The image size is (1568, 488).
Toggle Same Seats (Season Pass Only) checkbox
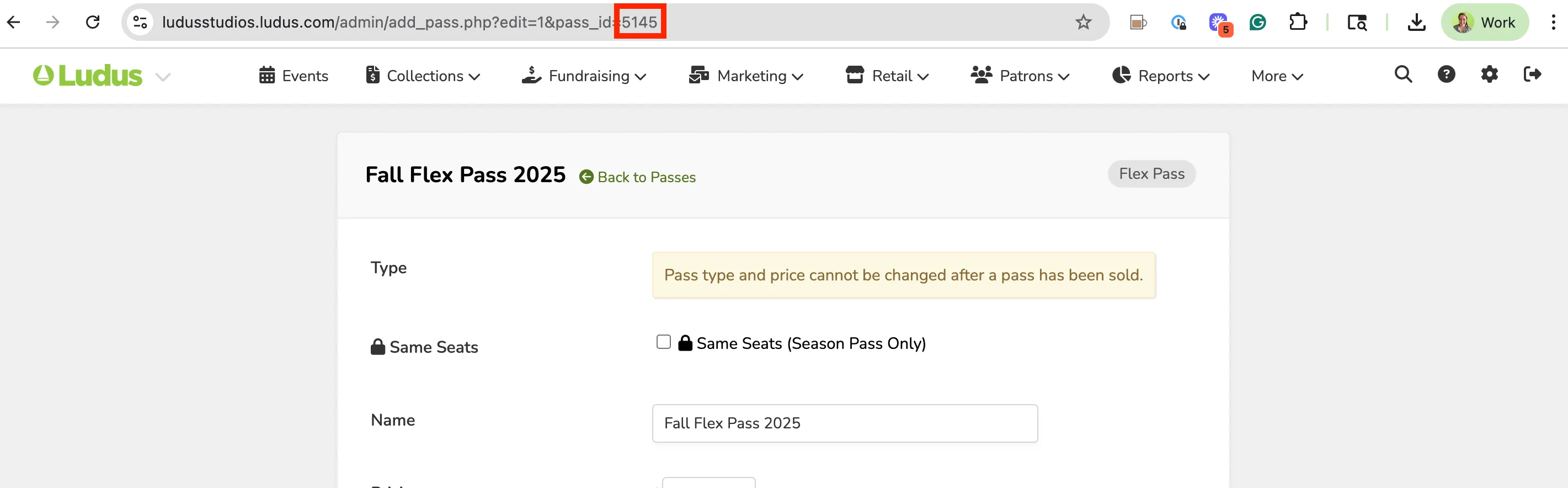pyautogui.click(x=664, y=342)
